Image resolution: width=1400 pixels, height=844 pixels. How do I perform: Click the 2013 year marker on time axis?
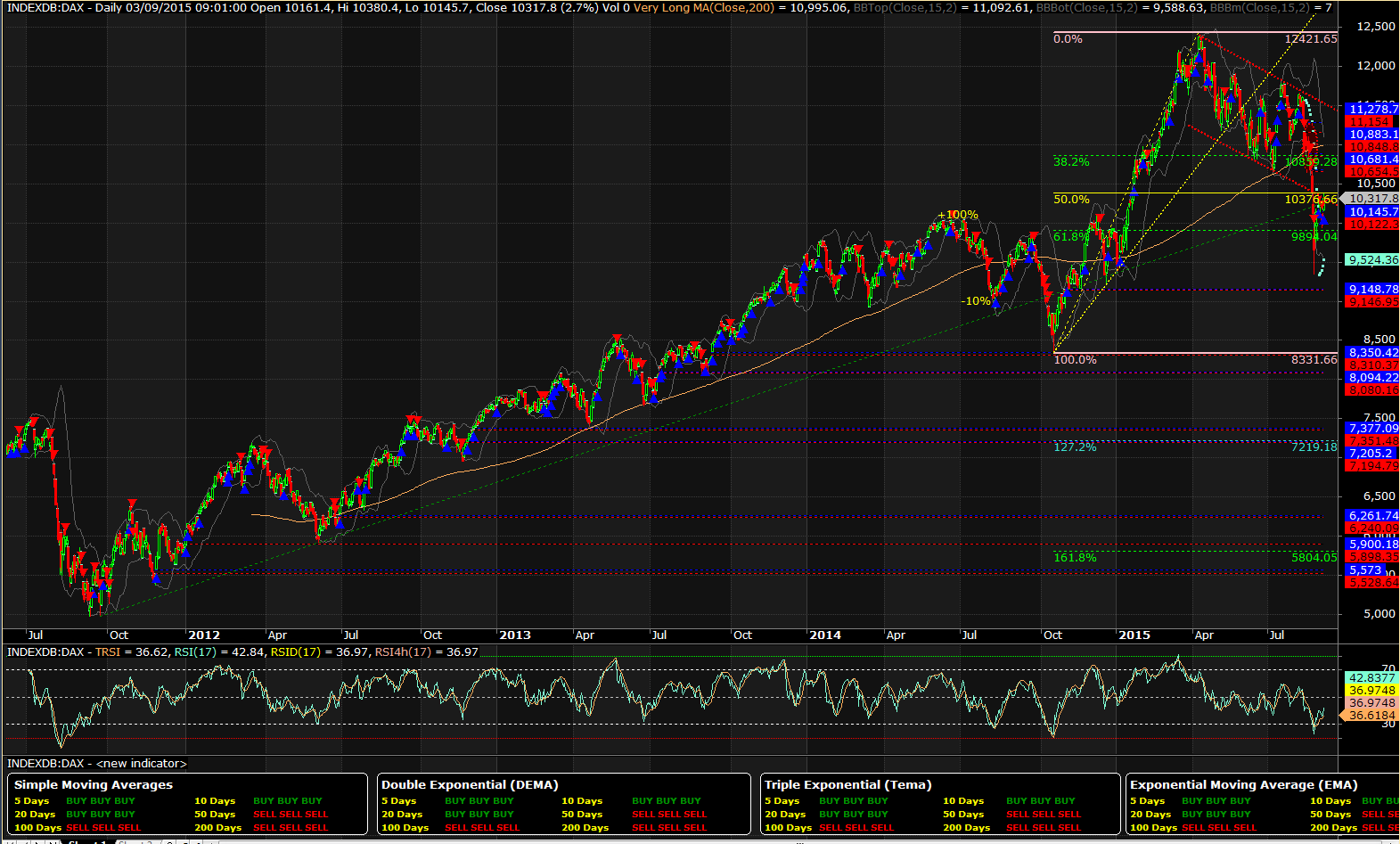point(515,635)
